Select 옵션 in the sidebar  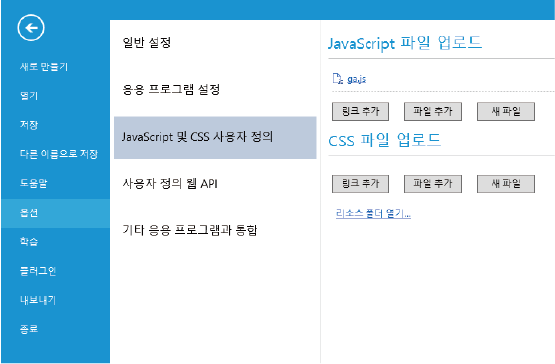point(56,213)
